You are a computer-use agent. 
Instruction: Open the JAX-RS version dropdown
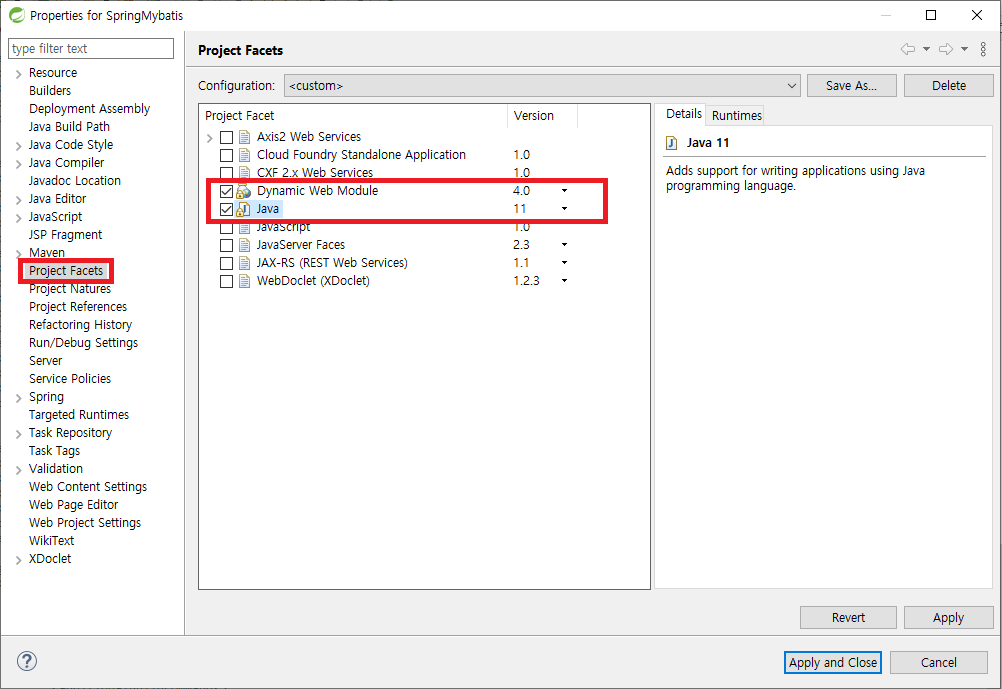(x=564, y=263)
